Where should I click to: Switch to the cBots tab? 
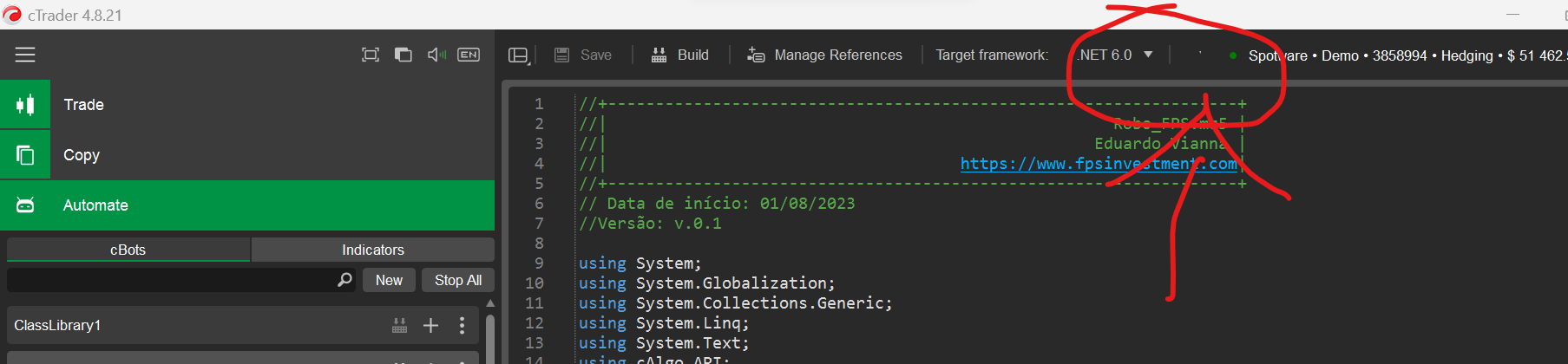coord(128,250)
